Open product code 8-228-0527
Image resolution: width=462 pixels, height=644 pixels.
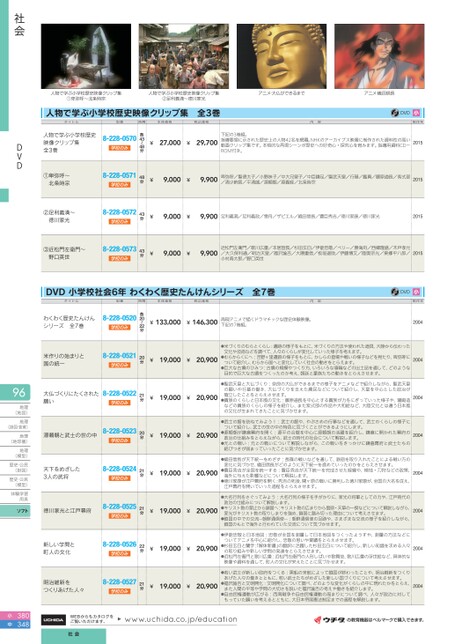[x=120, y=582]
